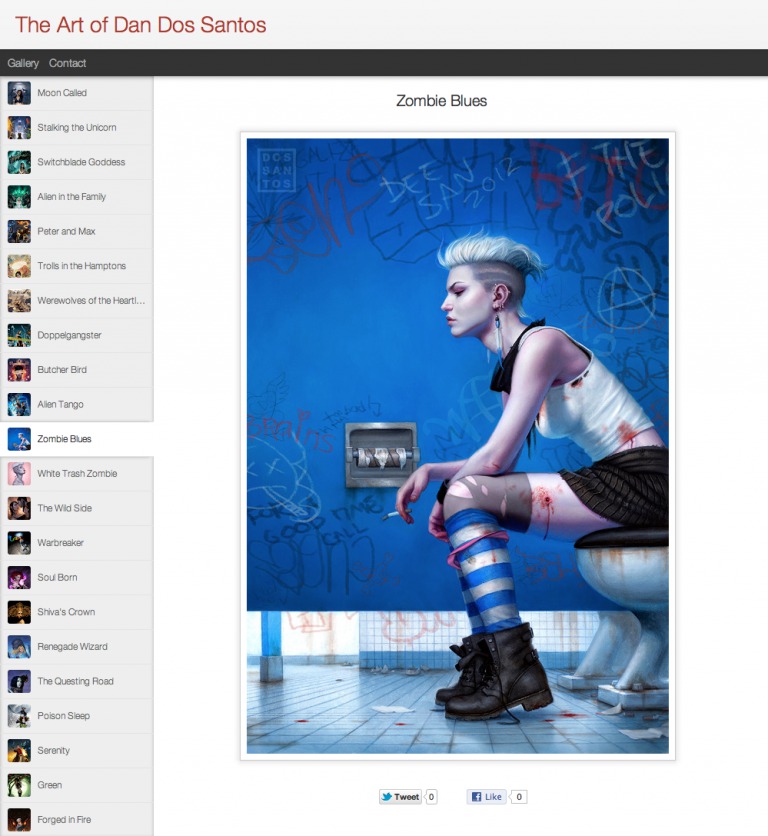Click the main Zombie Blues artwork image
Image resolution: width=768 pixels, height=836 pixels.
pyautogui.click(x=457, y=445)
